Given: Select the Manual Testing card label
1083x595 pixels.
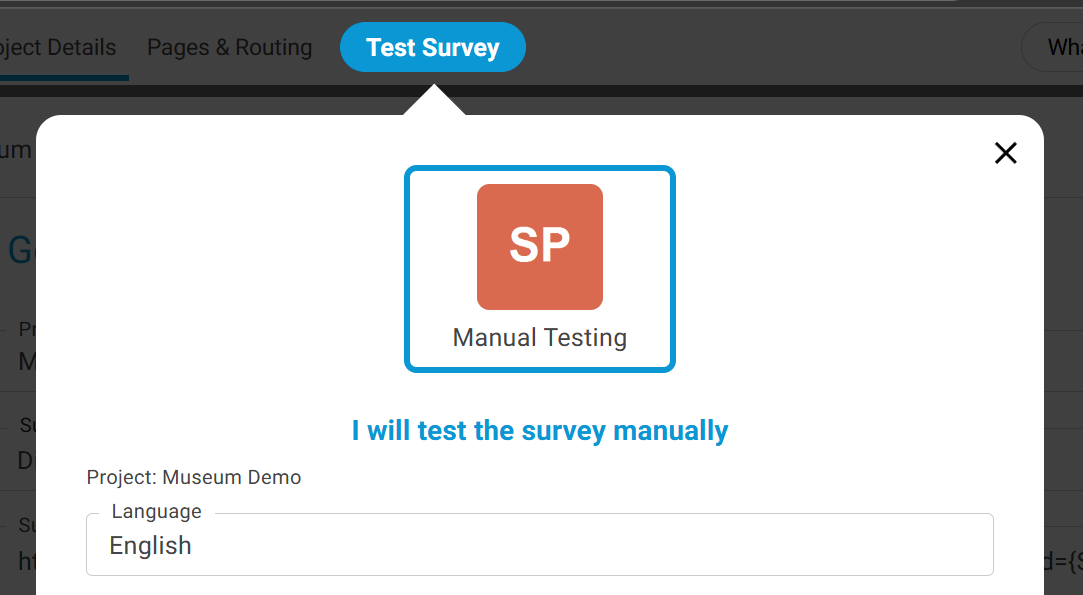Looking at the screenshot, I should (x=540, y=338).
